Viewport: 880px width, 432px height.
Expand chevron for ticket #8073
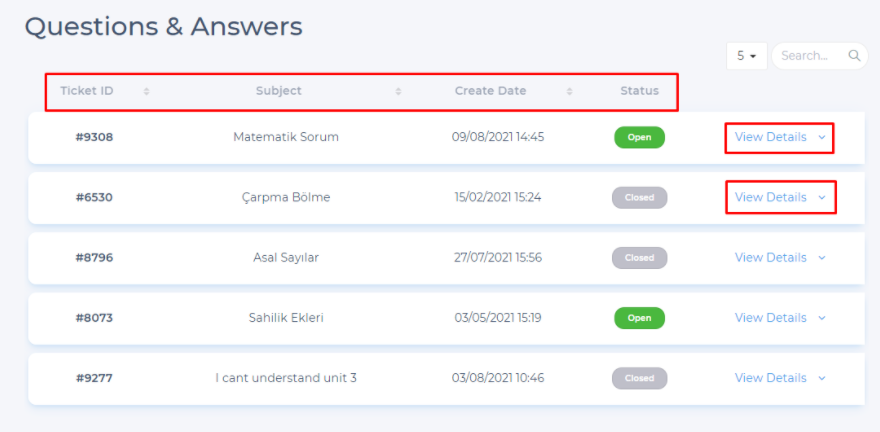(822, 318)
